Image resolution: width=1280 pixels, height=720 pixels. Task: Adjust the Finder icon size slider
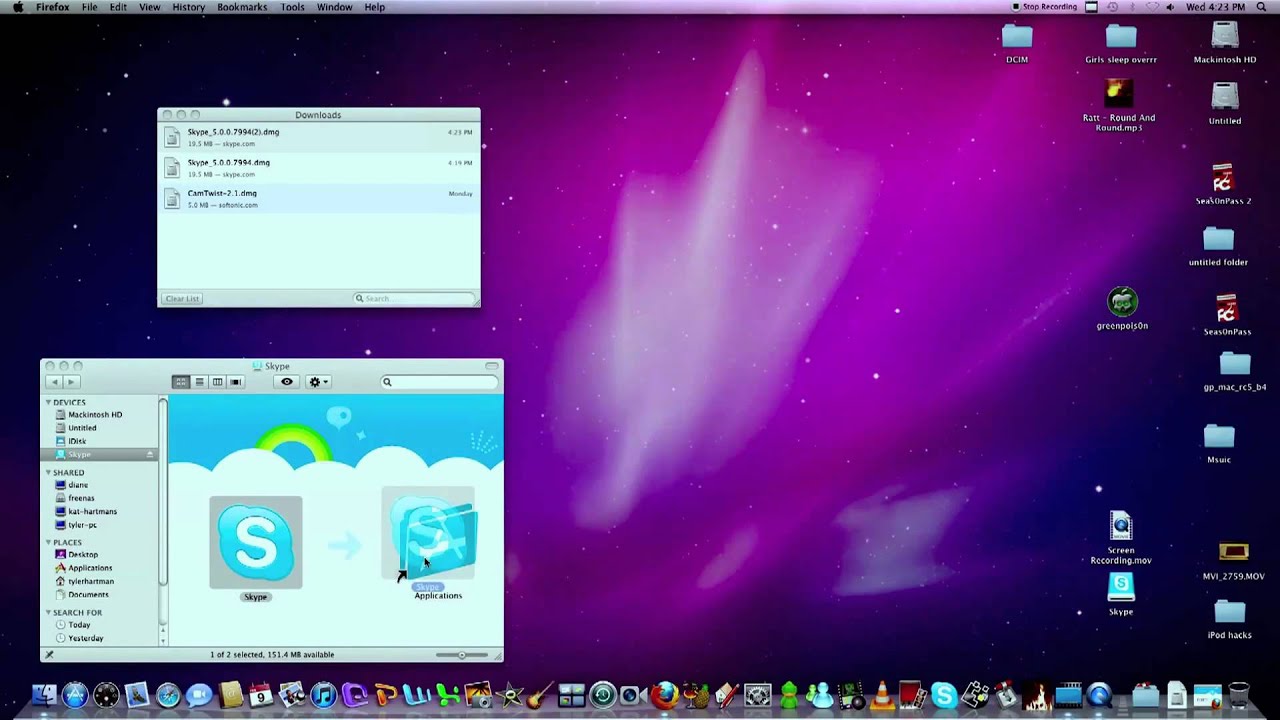tap(462, 655)
